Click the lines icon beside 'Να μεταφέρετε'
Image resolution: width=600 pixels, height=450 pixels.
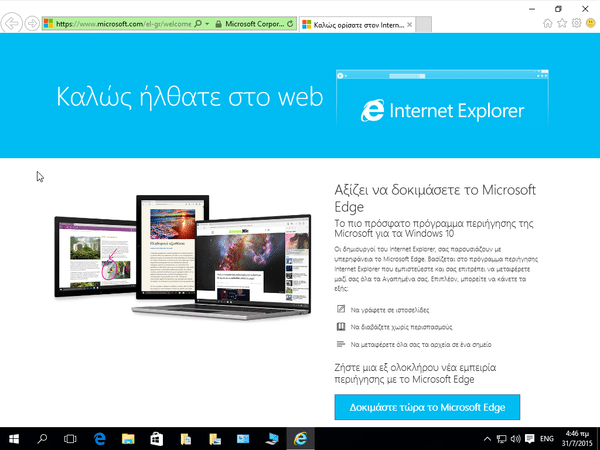pos(341,344)
